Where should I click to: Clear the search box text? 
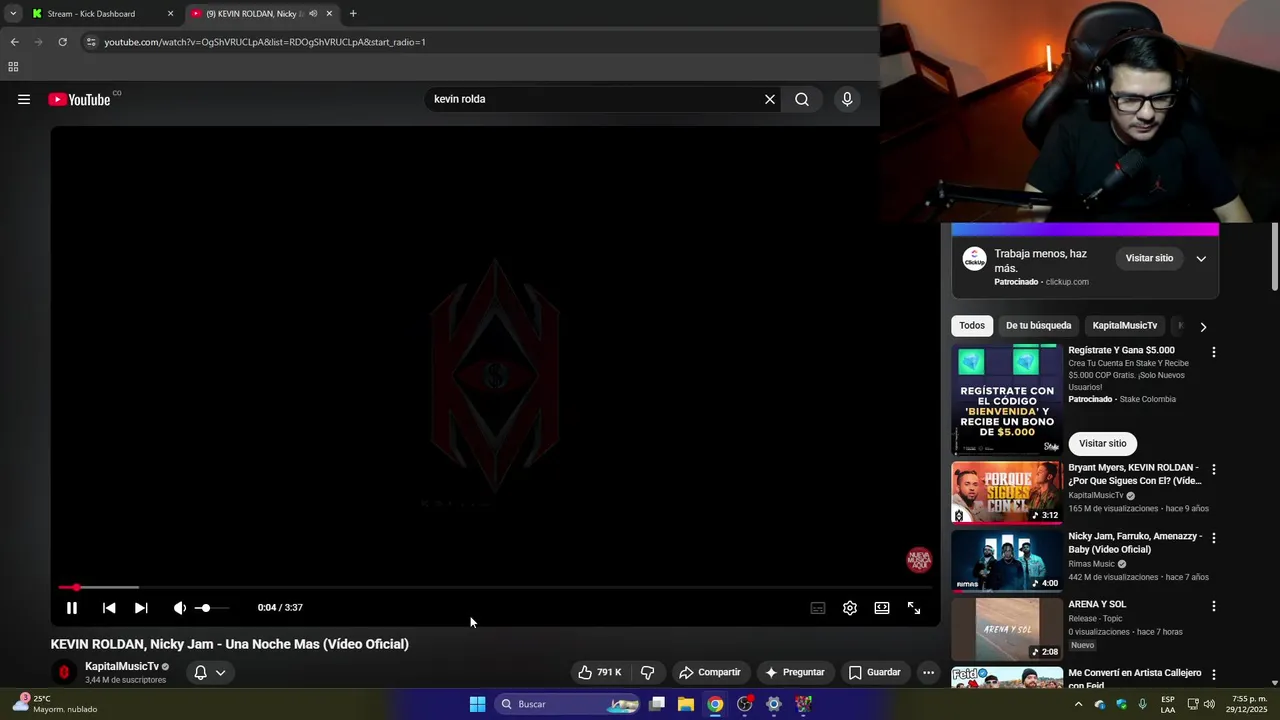[x=770, y=99]
